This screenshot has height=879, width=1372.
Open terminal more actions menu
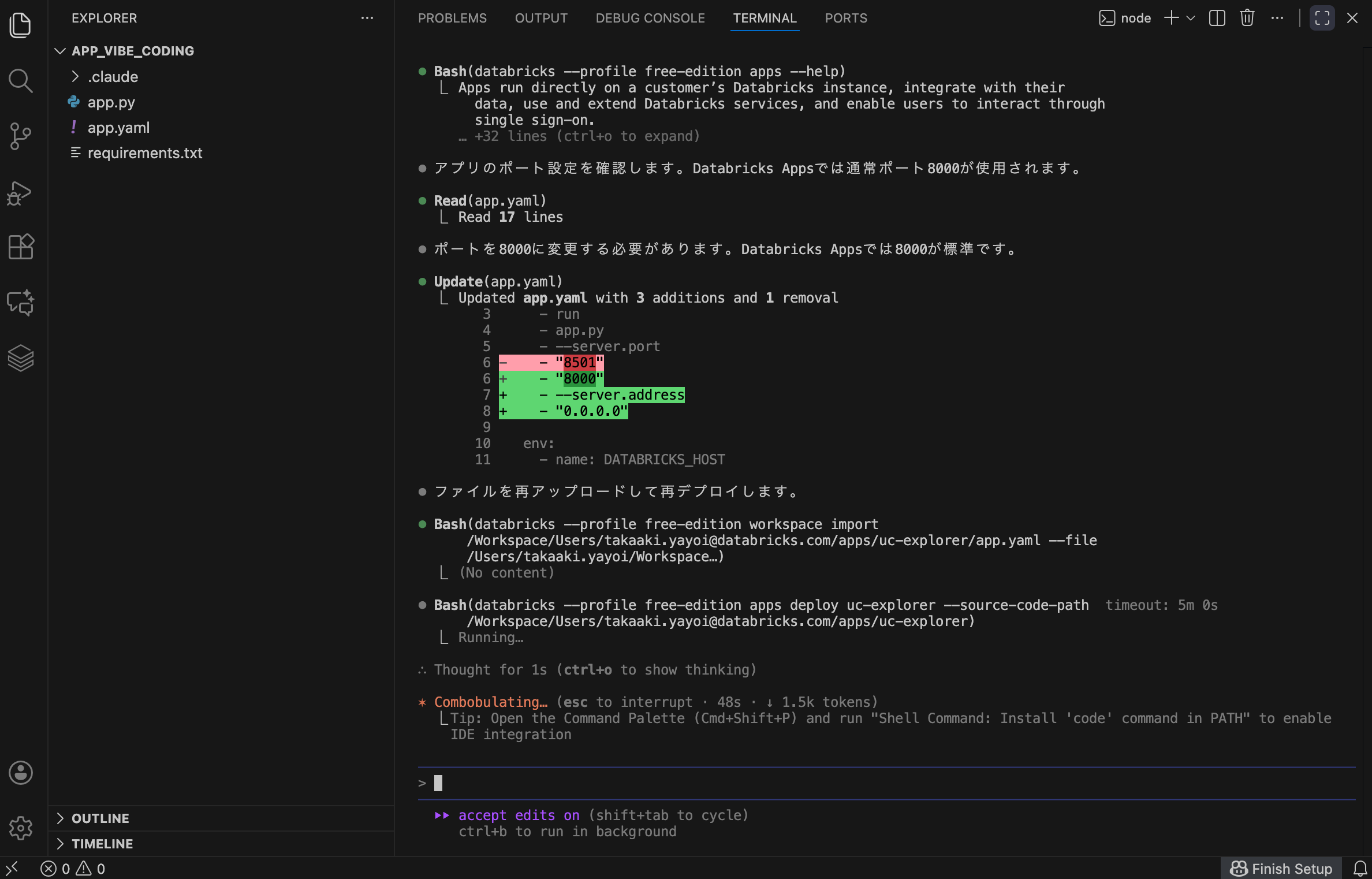pos(1277,18)
